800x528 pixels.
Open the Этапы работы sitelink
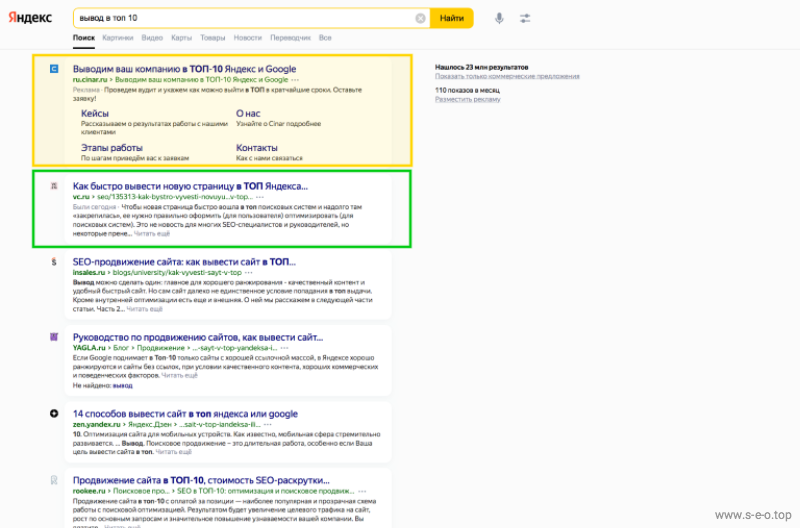tap(112, 147)
